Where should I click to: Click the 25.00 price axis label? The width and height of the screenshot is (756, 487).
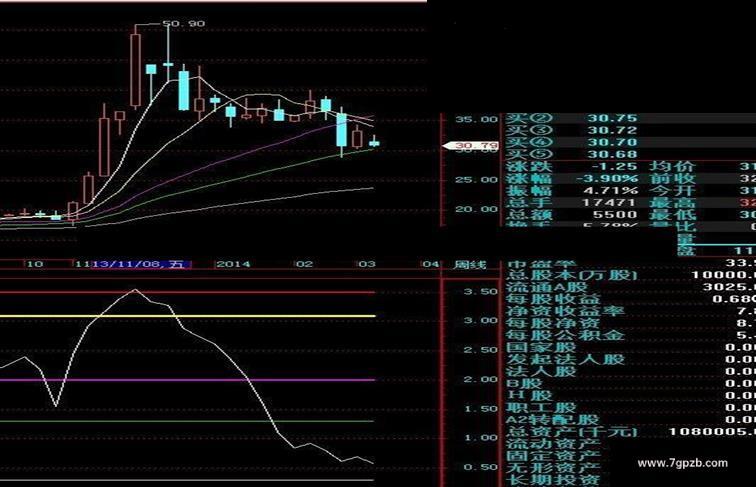[476, 180]
